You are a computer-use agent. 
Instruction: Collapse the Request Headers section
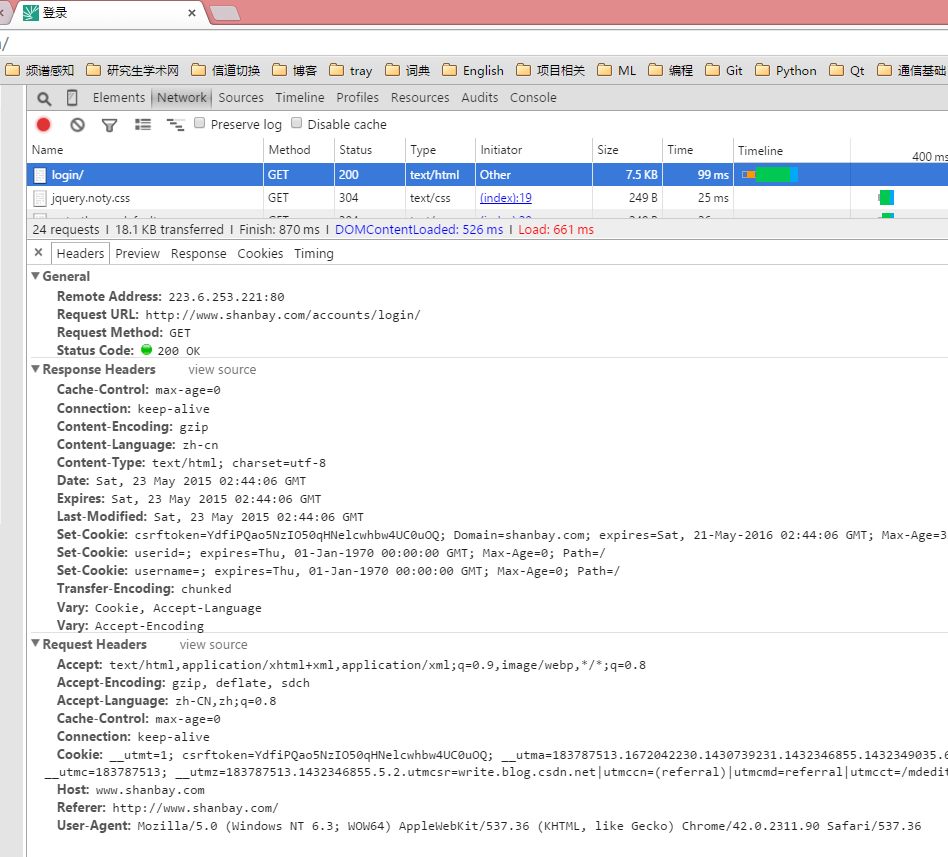tap(36, 644)
